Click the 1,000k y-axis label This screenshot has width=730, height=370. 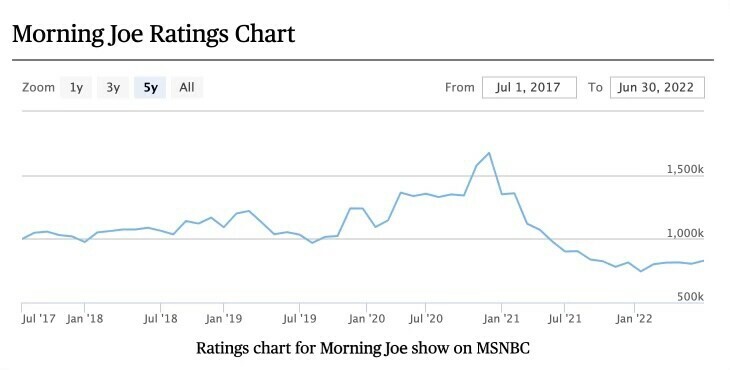(685, 233)
